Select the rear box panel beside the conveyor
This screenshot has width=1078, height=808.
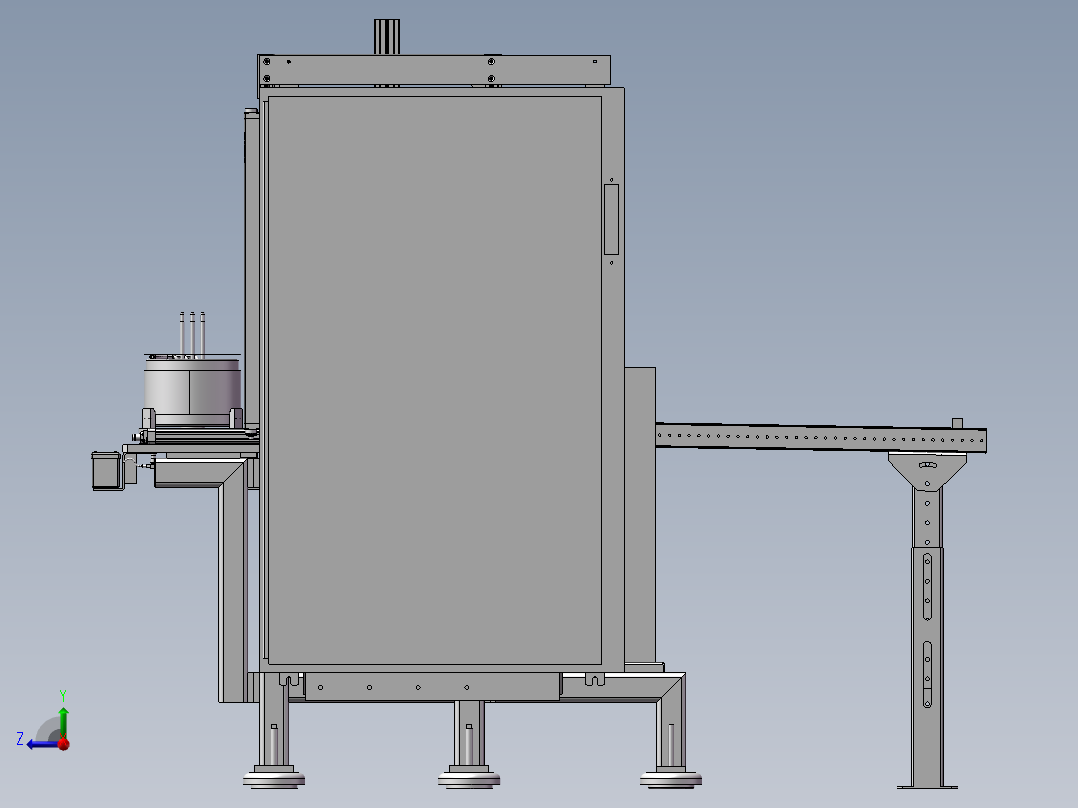pyautogui.click(x=640, y=516)
